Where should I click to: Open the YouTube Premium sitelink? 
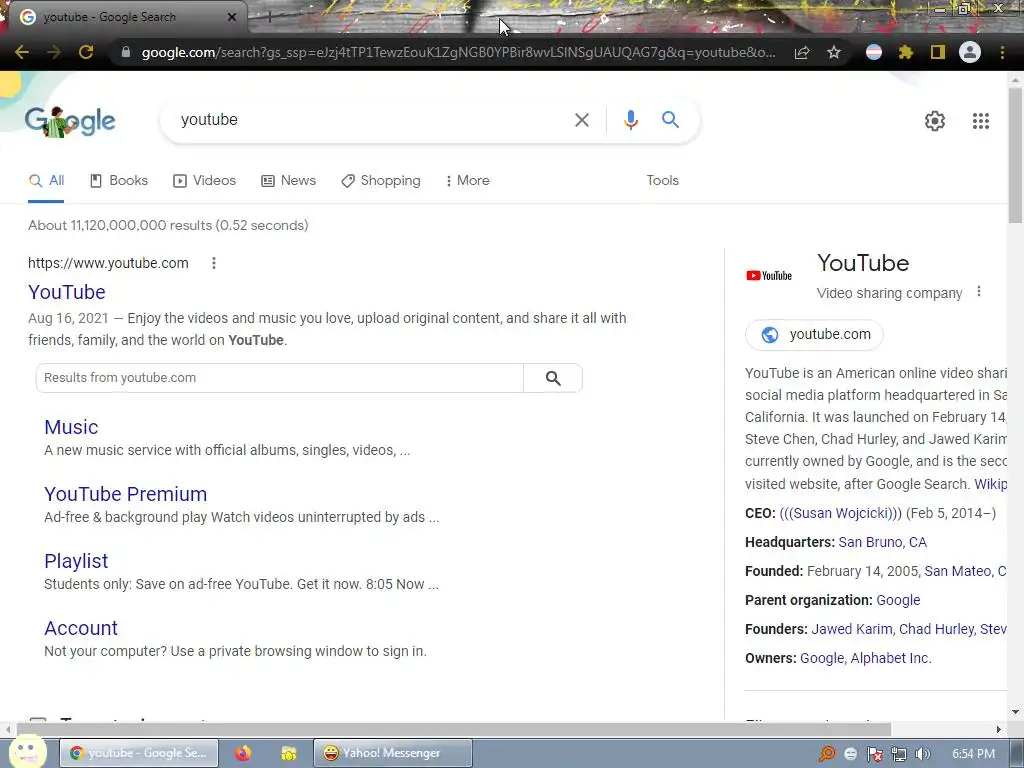click(x=125, y=494)
